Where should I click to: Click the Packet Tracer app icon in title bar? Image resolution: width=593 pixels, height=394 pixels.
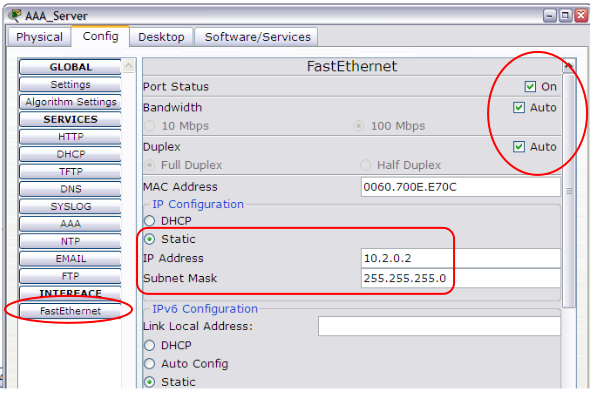pyautogui.click(x=15, y=16)
